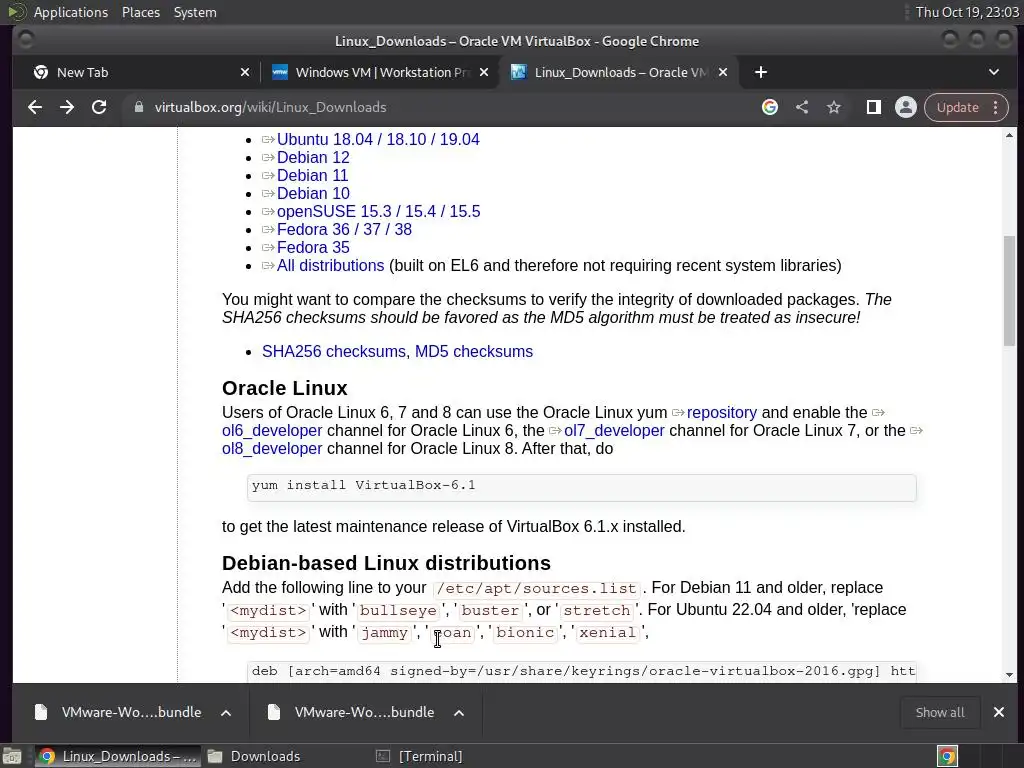Click the clock Thu Oct 19, 23:03
1024x768 pixels.
coord(967,12)
